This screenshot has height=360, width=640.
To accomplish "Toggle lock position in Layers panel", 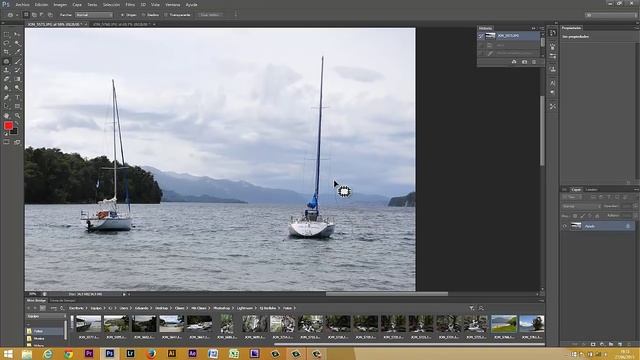I will [x=590, y=216].
